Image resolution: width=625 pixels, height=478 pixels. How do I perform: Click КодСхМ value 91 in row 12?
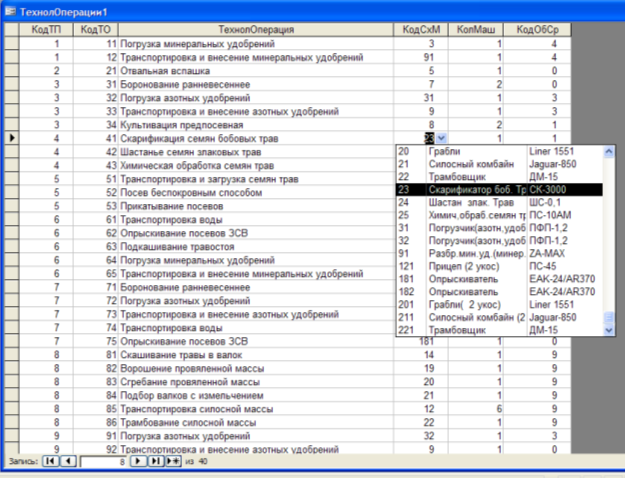tap(421, 57)
